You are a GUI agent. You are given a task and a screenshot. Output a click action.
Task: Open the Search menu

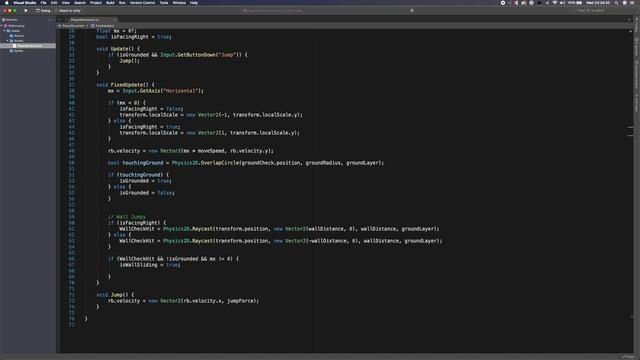tap(80, 2)
